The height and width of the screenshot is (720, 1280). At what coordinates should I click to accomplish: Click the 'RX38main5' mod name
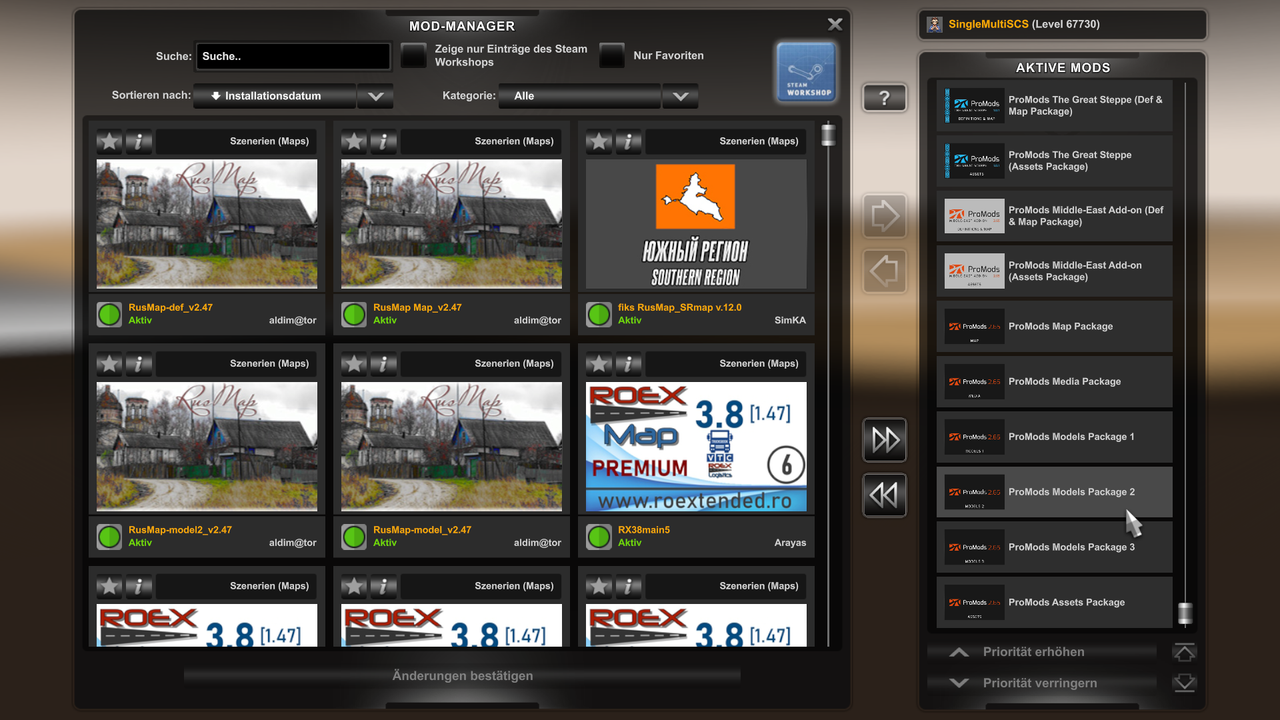click(644, 530)
